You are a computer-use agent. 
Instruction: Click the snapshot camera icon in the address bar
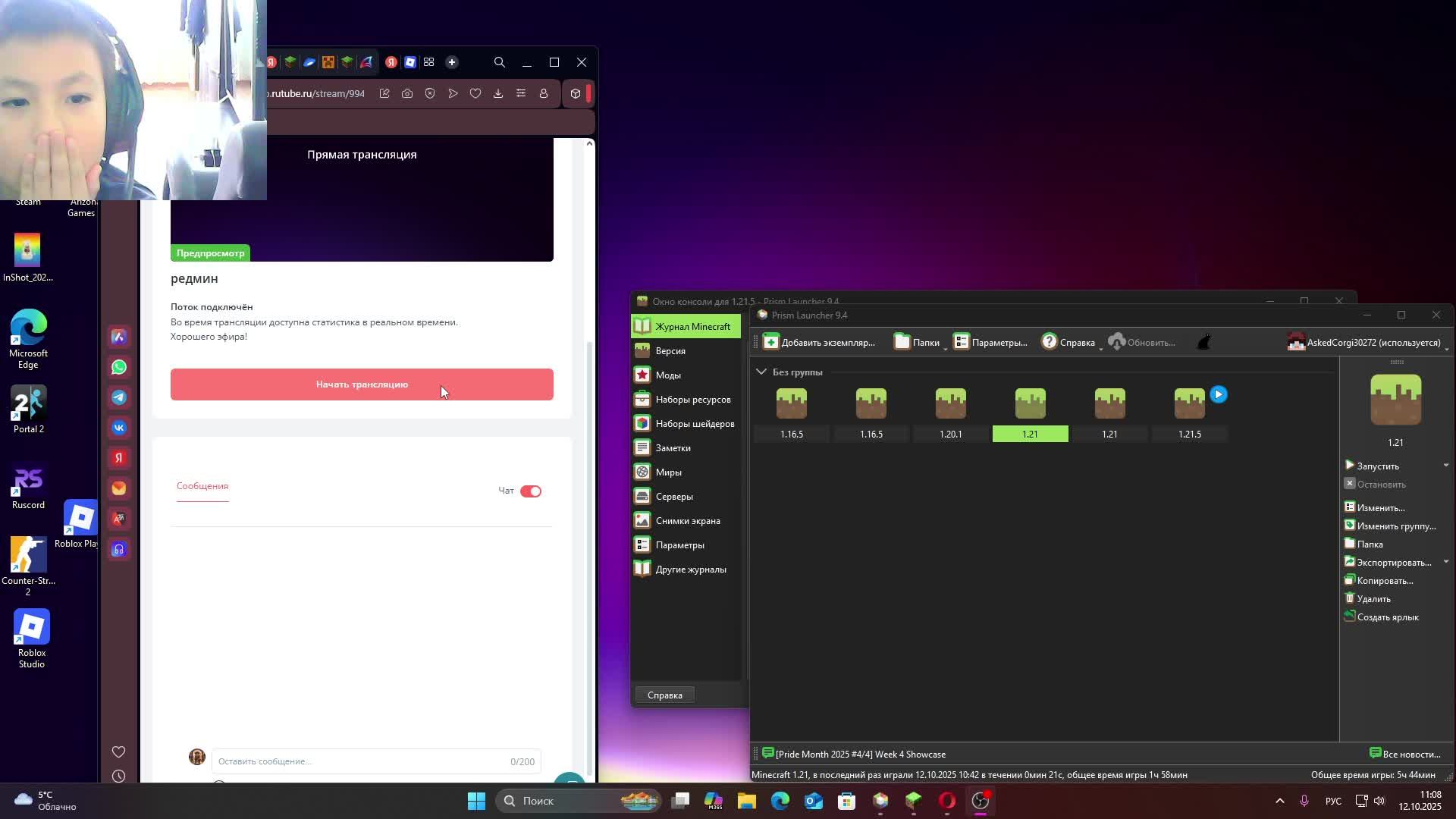tap(407, 93)
